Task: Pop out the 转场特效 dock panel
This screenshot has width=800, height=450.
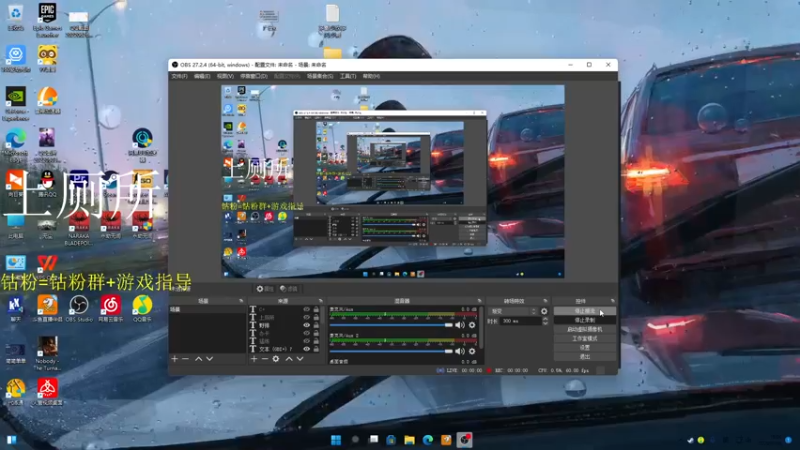Action: (545, 301)
